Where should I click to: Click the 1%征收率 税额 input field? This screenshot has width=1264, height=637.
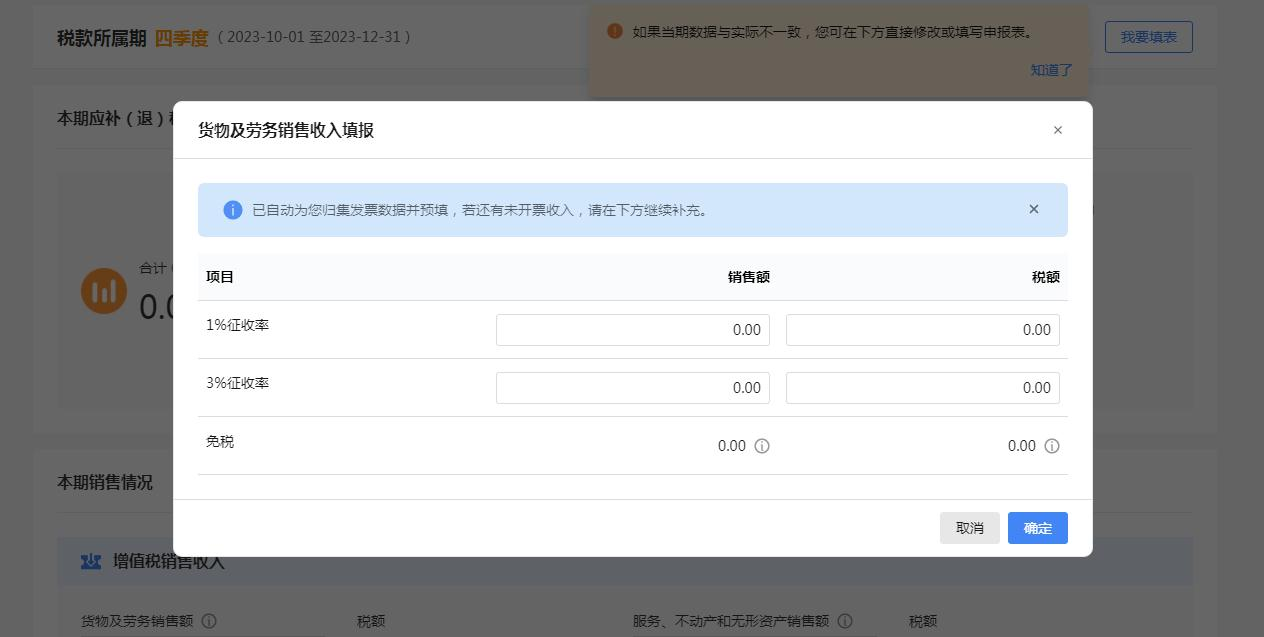point(922,330)
